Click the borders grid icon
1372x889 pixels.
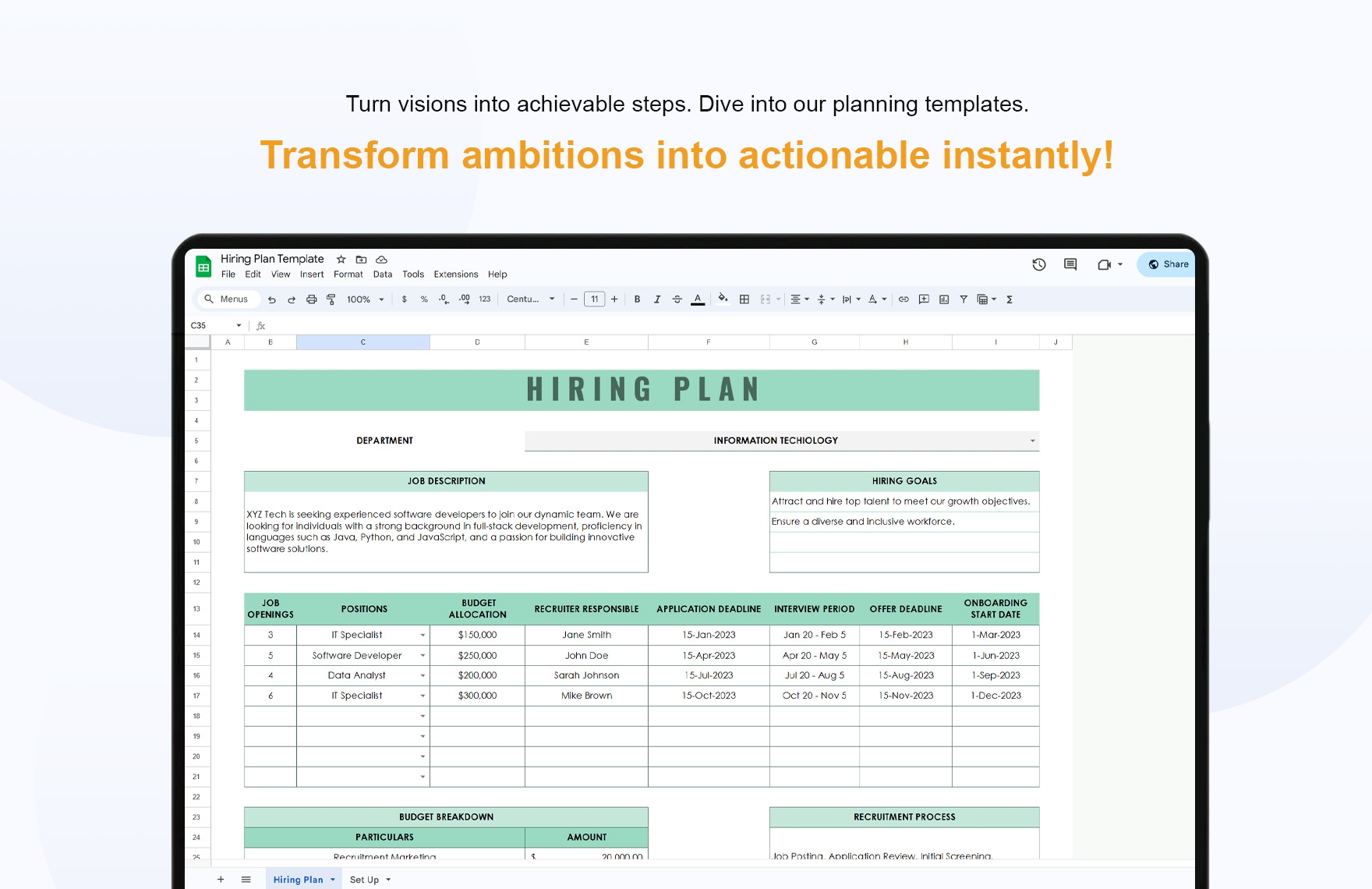tap(744, 299)
